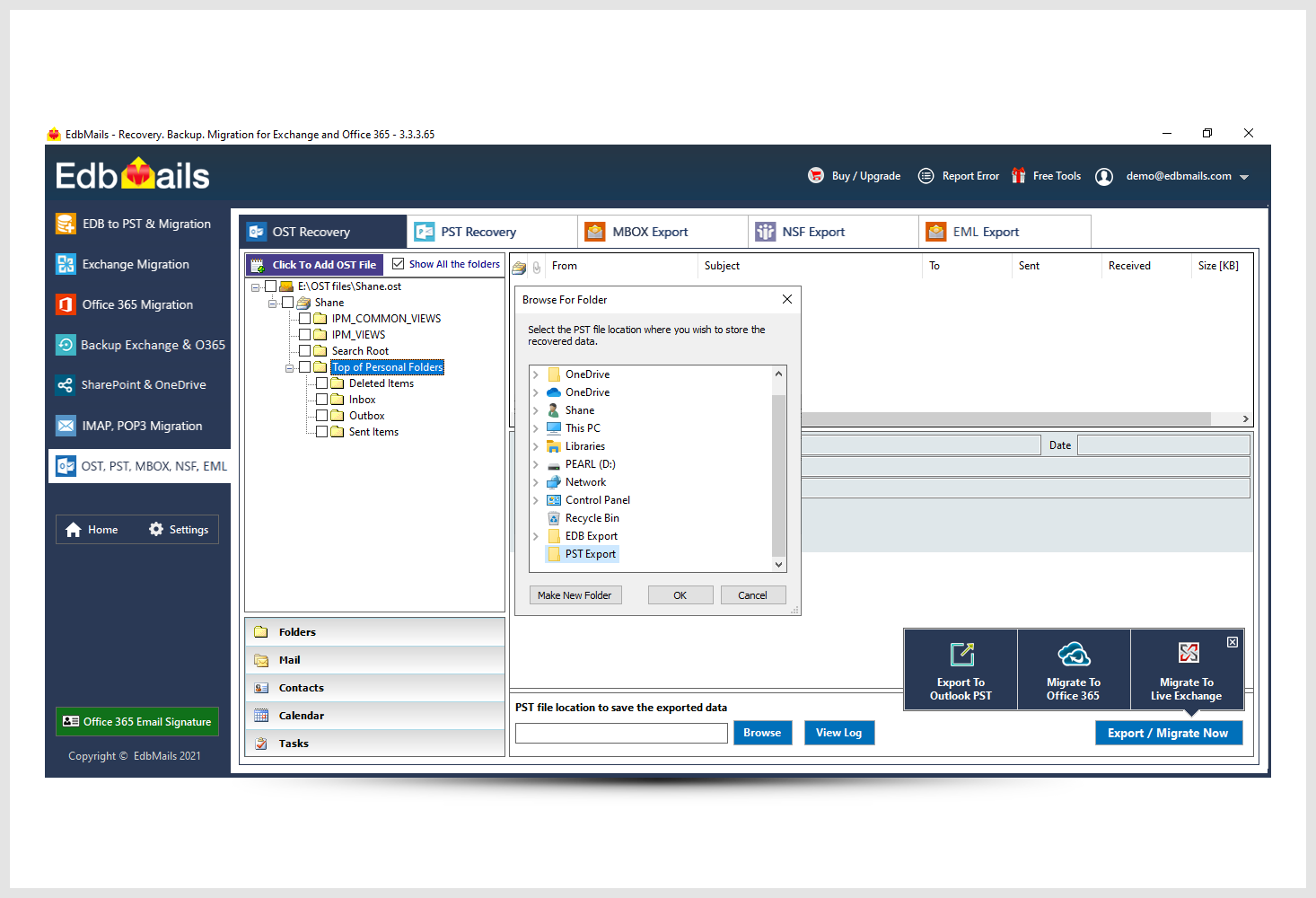Switch to the PST Recovery tab
Screen dimensions: 1316x898
click(478, 232)
